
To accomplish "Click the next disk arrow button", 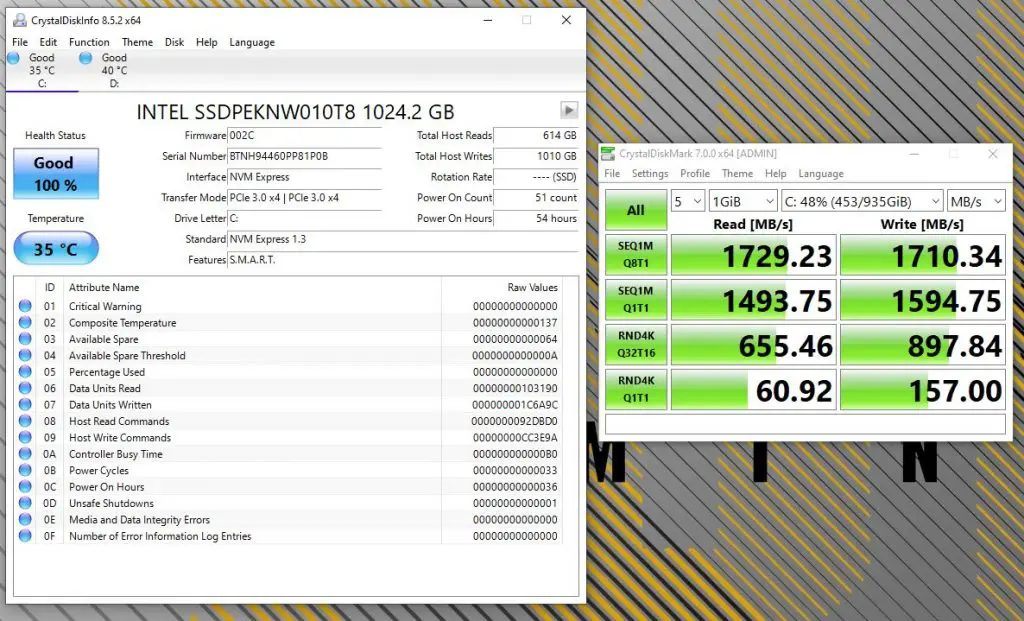I will coord(569,110).
